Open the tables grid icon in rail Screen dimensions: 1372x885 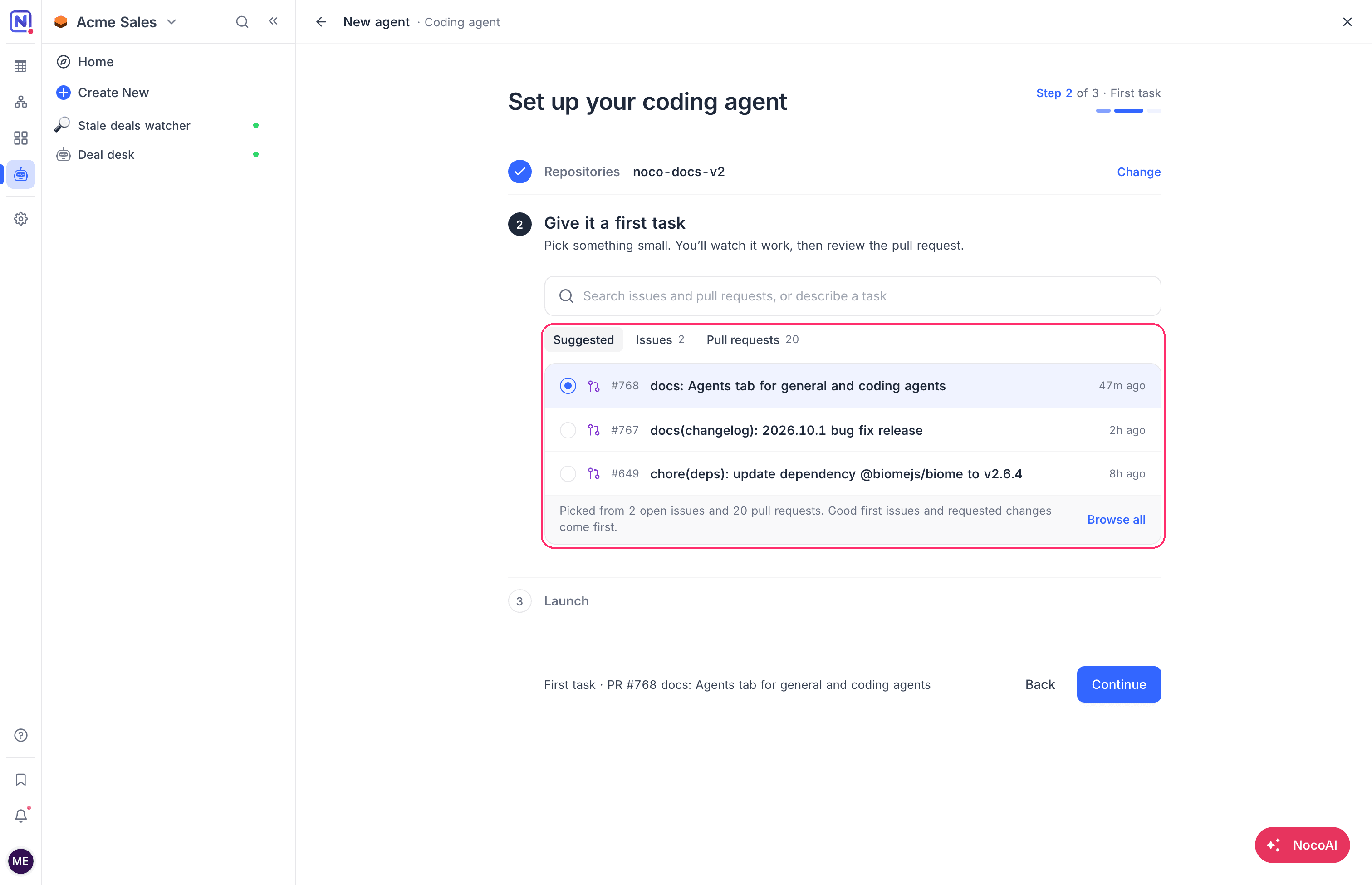click(x=21, y=66)
